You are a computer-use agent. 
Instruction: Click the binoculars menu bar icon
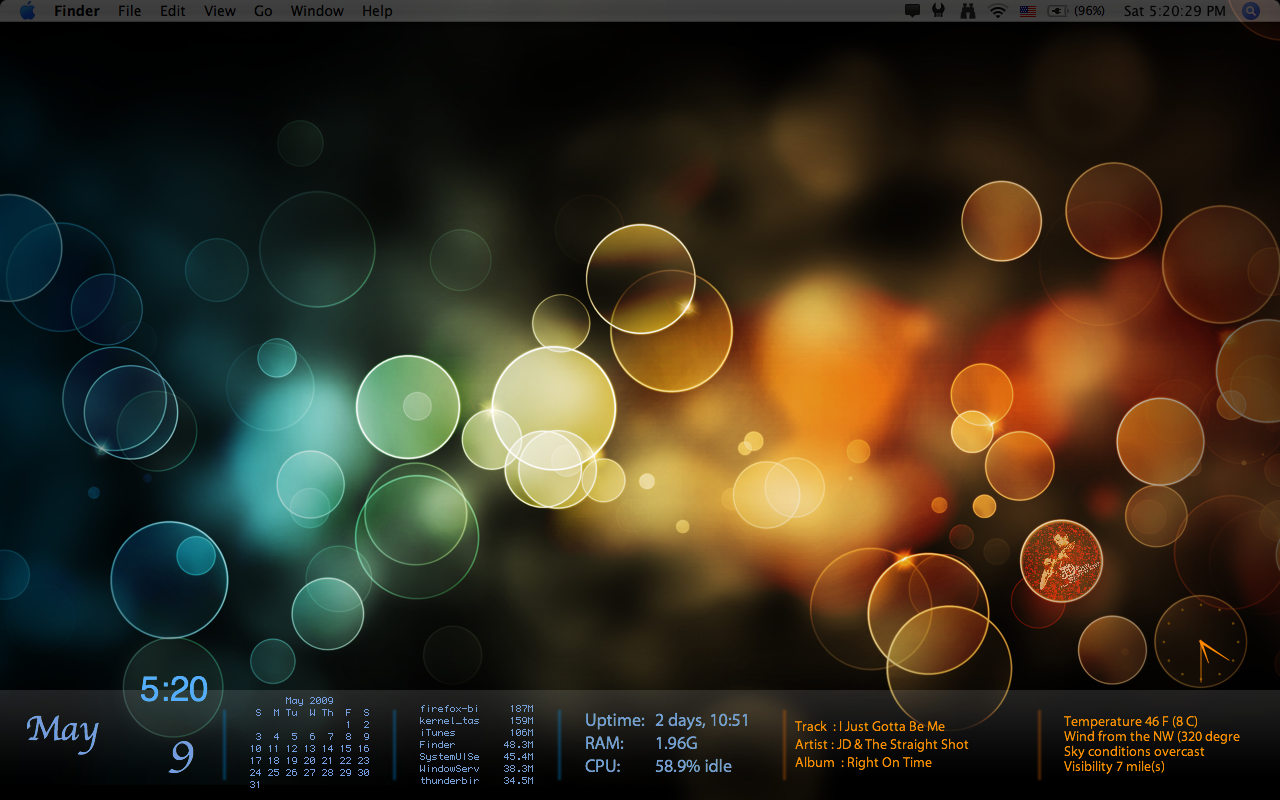coord(967,11)
